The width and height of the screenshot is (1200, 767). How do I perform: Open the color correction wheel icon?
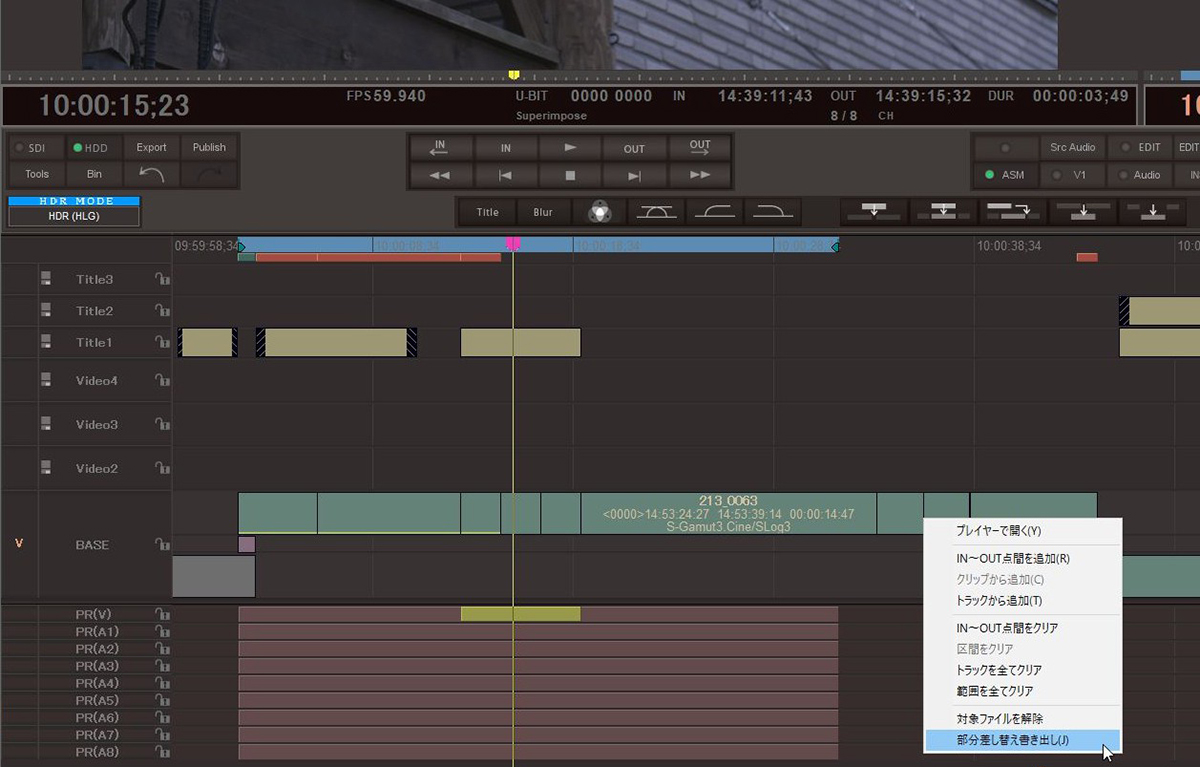599,211
